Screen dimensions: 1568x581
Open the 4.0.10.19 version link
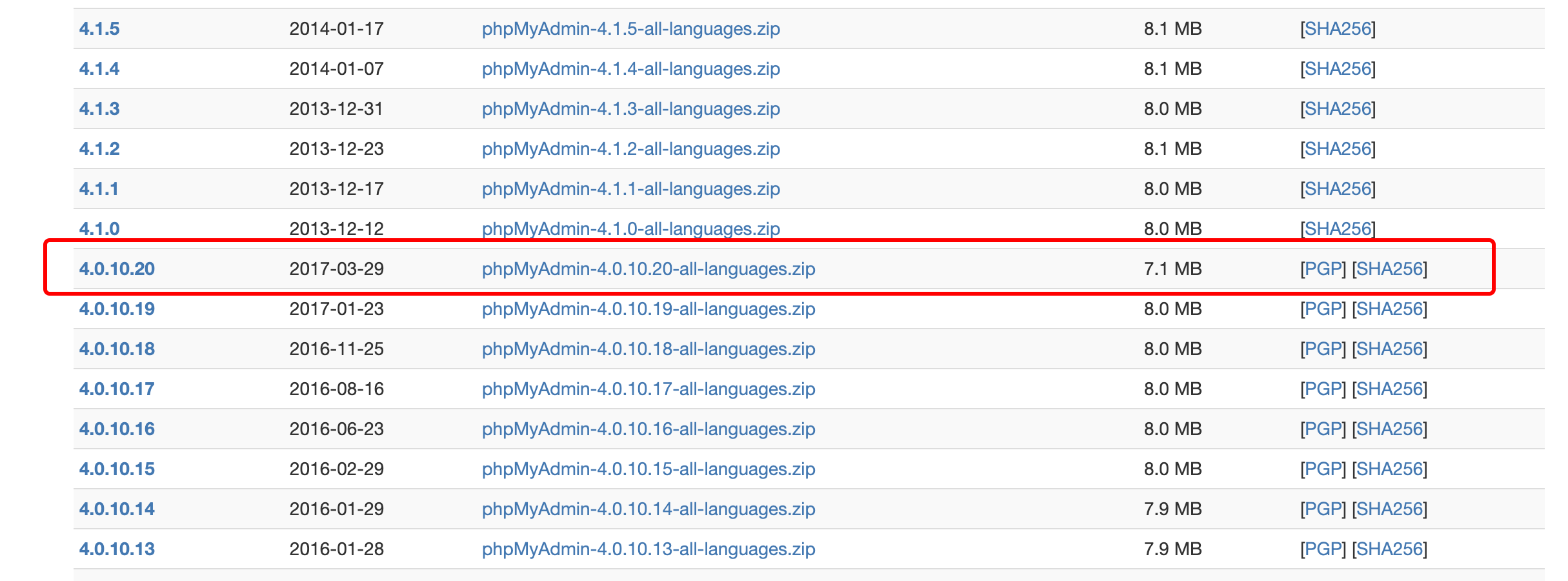(x=117, y=309)
